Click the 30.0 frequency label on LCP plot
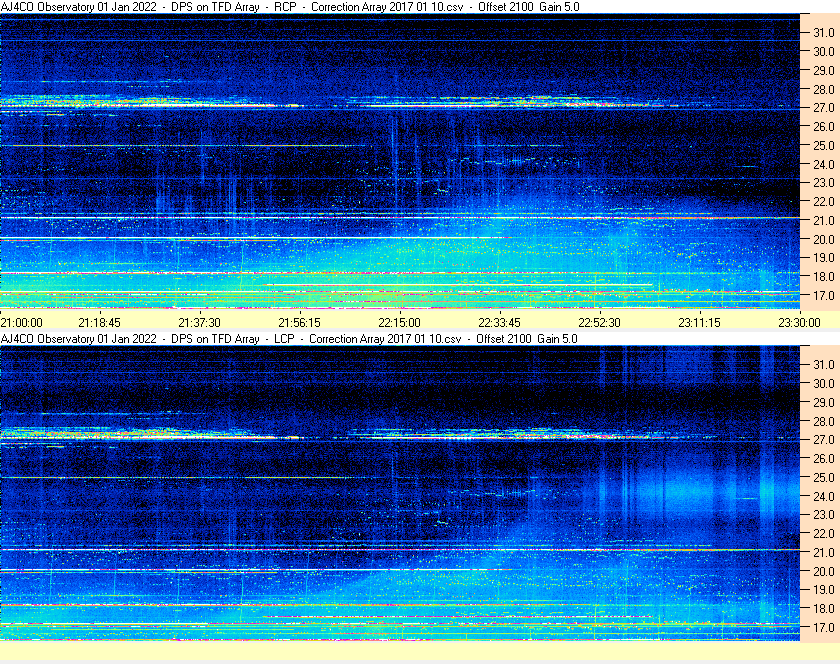The image size is (840, 664). pyautogui.click(x=824, y=384)
